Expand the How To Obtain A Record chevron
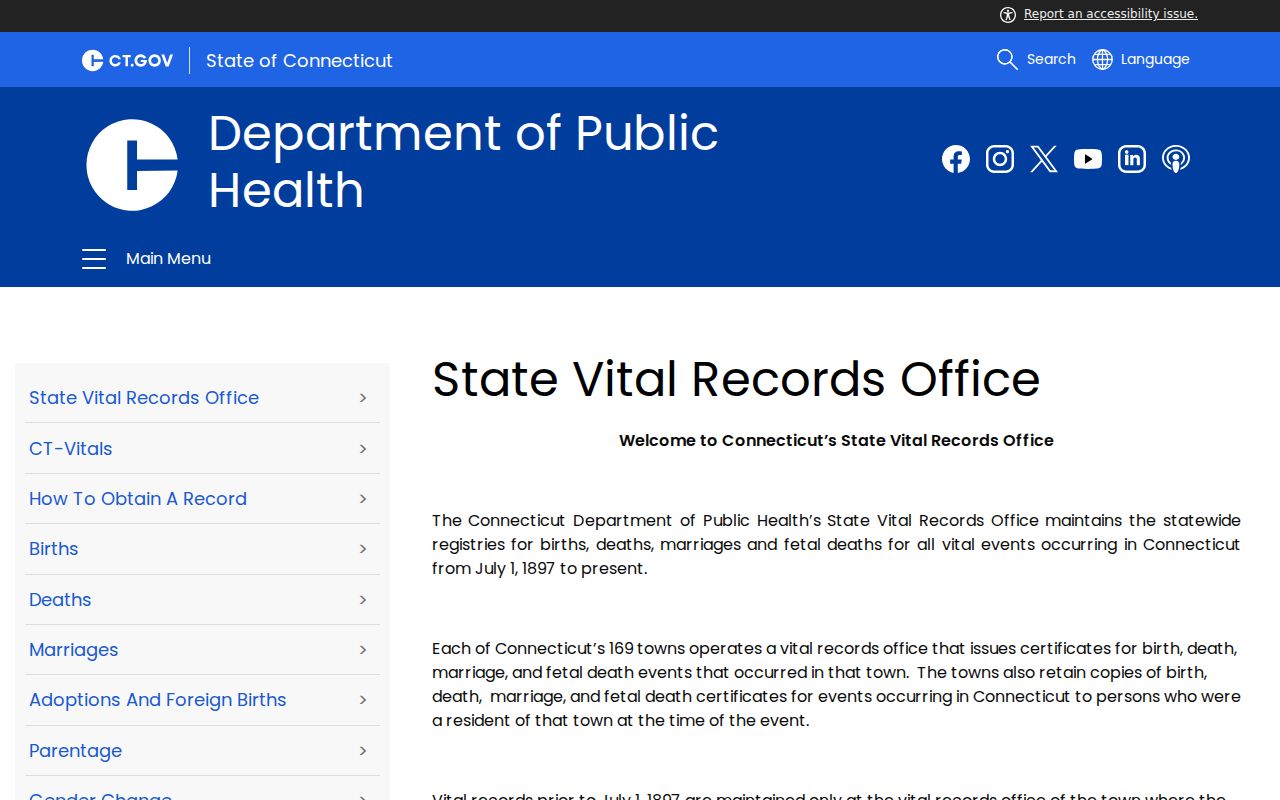 click(363, 498)
